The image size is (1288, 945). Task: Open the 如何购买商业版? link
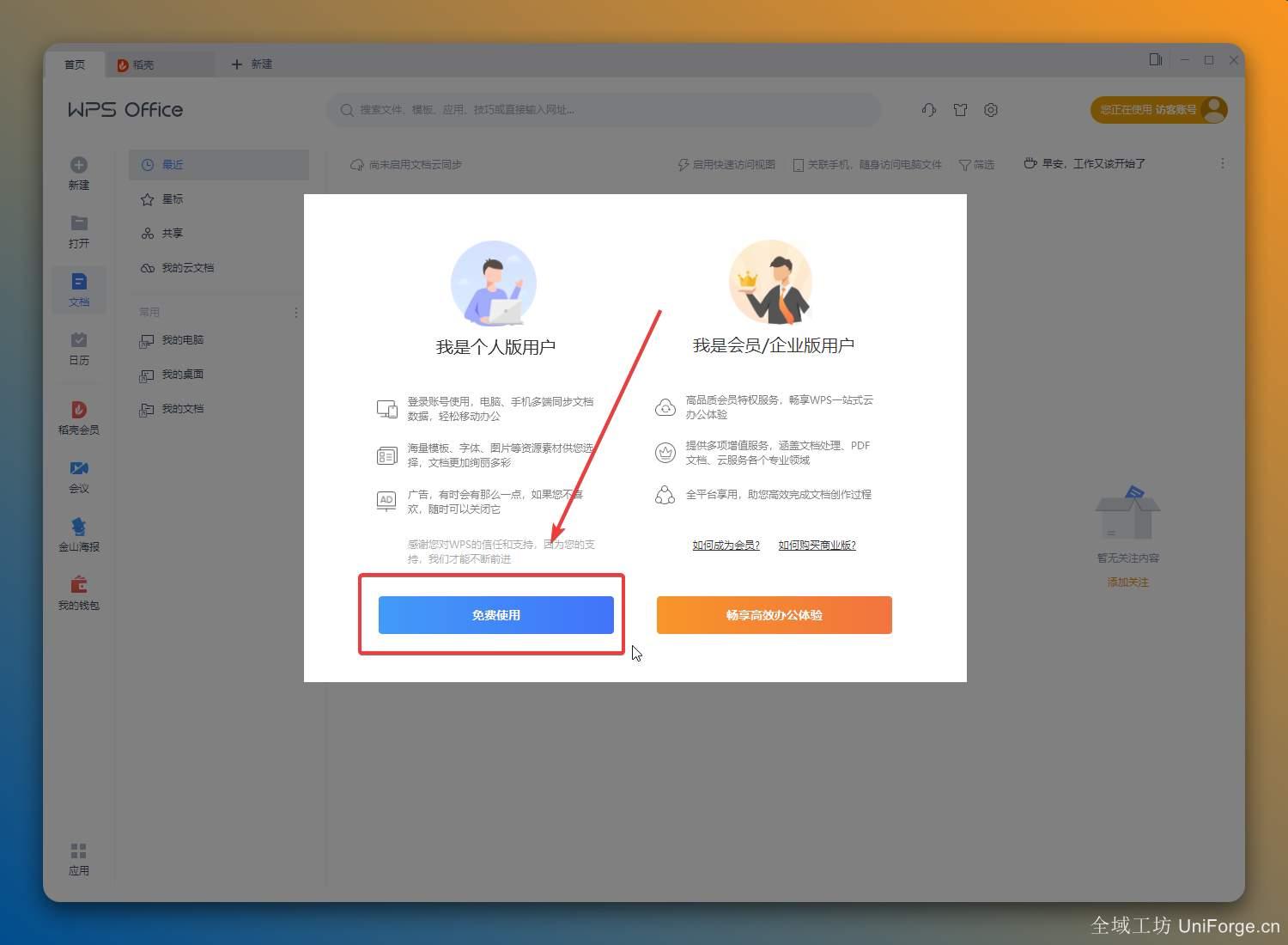tap(817, 546)
